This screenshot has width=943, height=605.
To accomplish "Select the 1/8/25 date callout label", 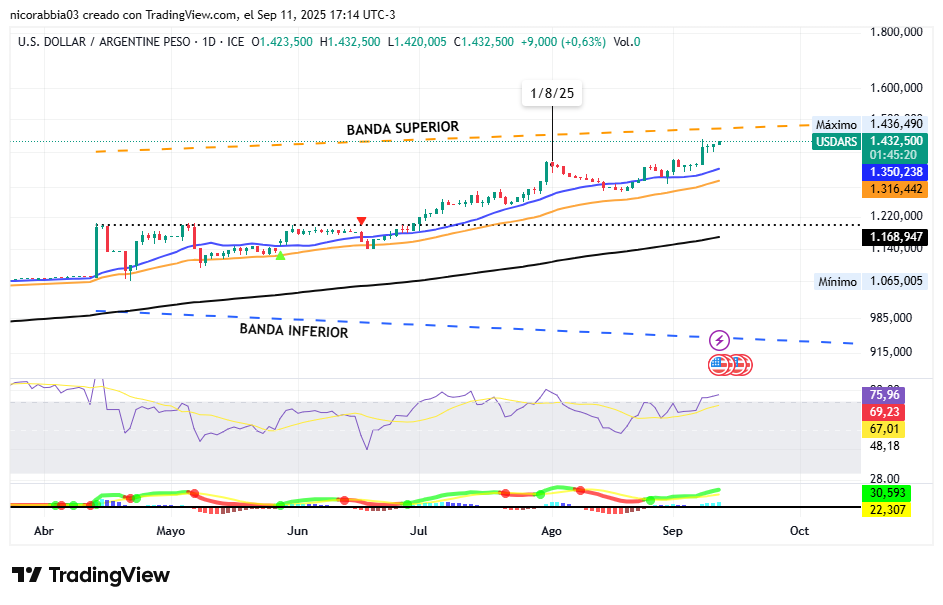I will click(552, 93).
